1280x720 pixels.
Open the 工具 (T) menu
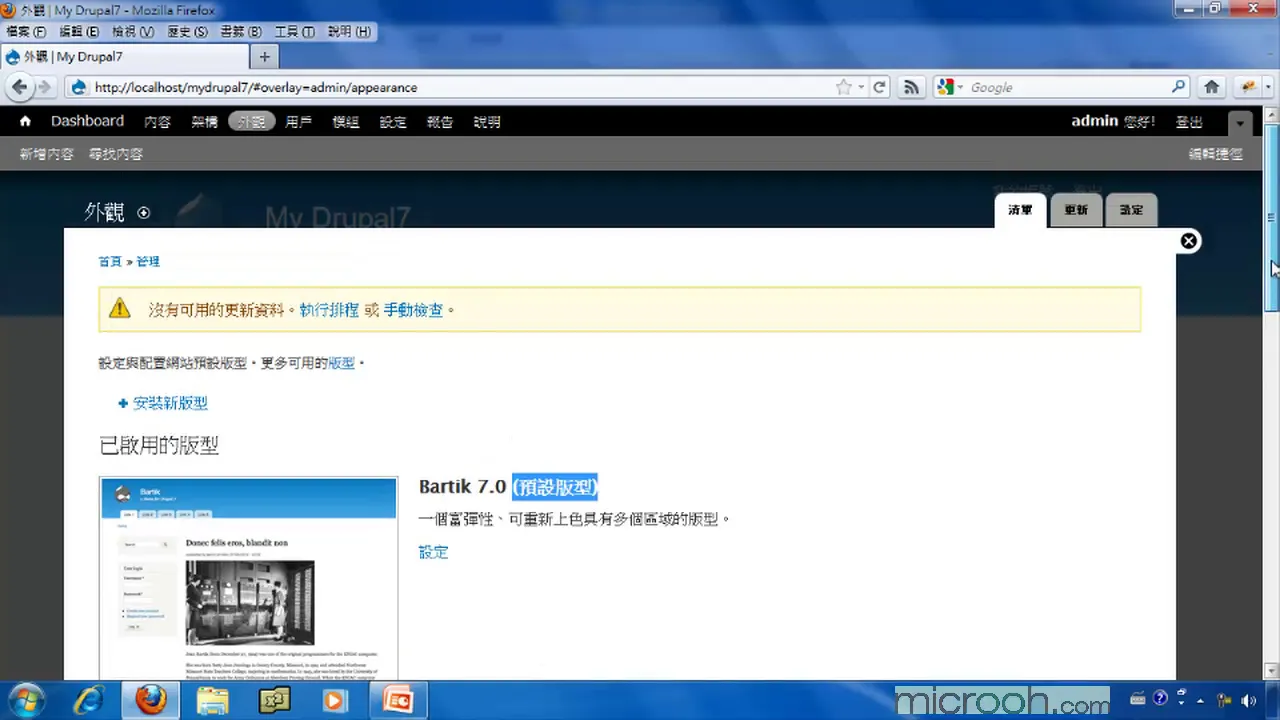point(294,32)
